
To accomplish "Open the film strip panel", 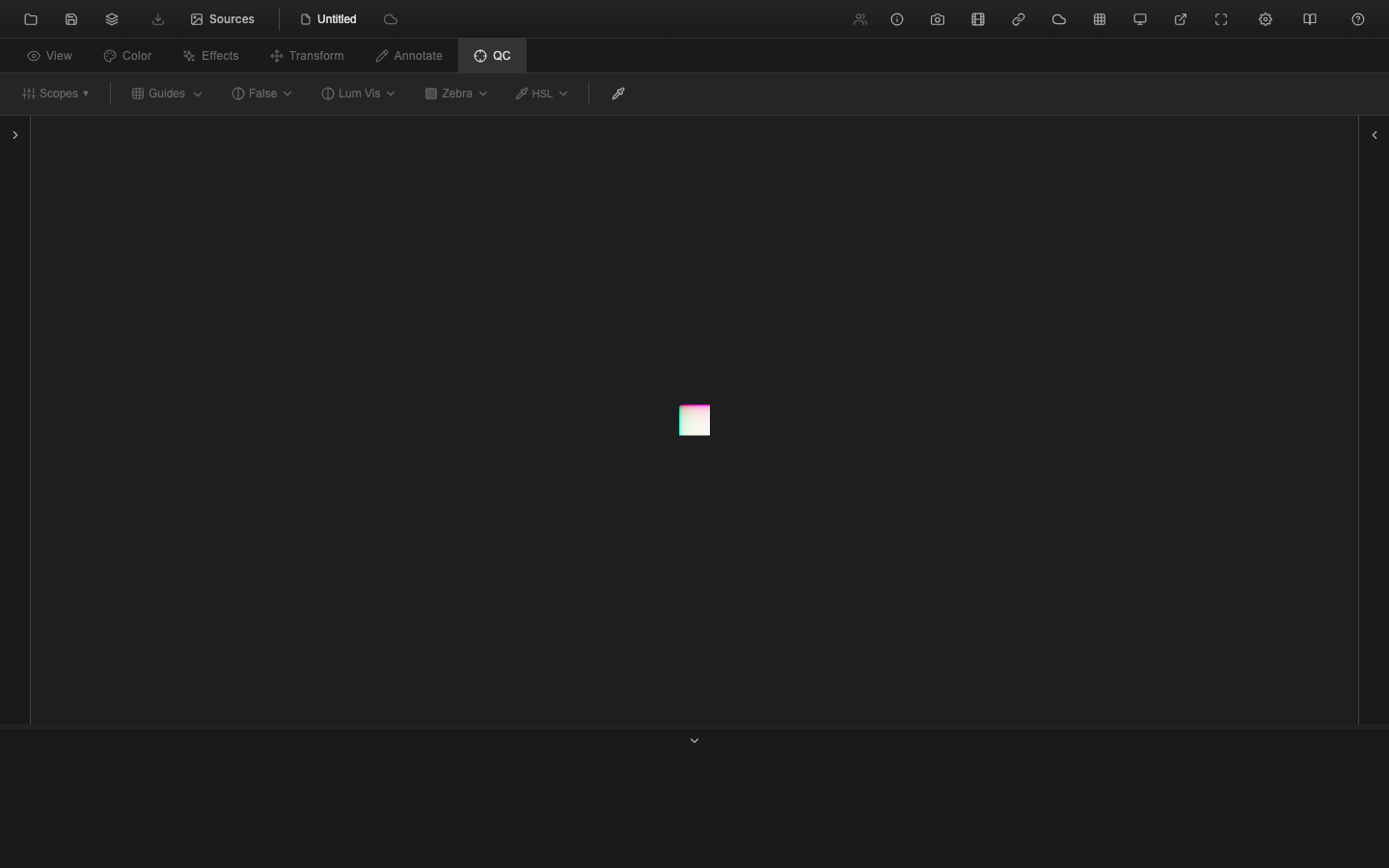I will pyautogui.click(x=978, y=19).
